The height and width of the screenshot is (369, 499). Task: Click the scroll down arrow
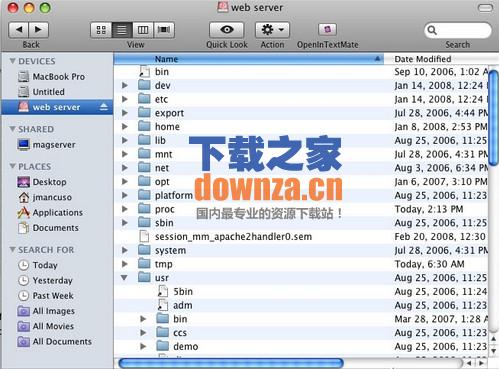coord(494,351)
